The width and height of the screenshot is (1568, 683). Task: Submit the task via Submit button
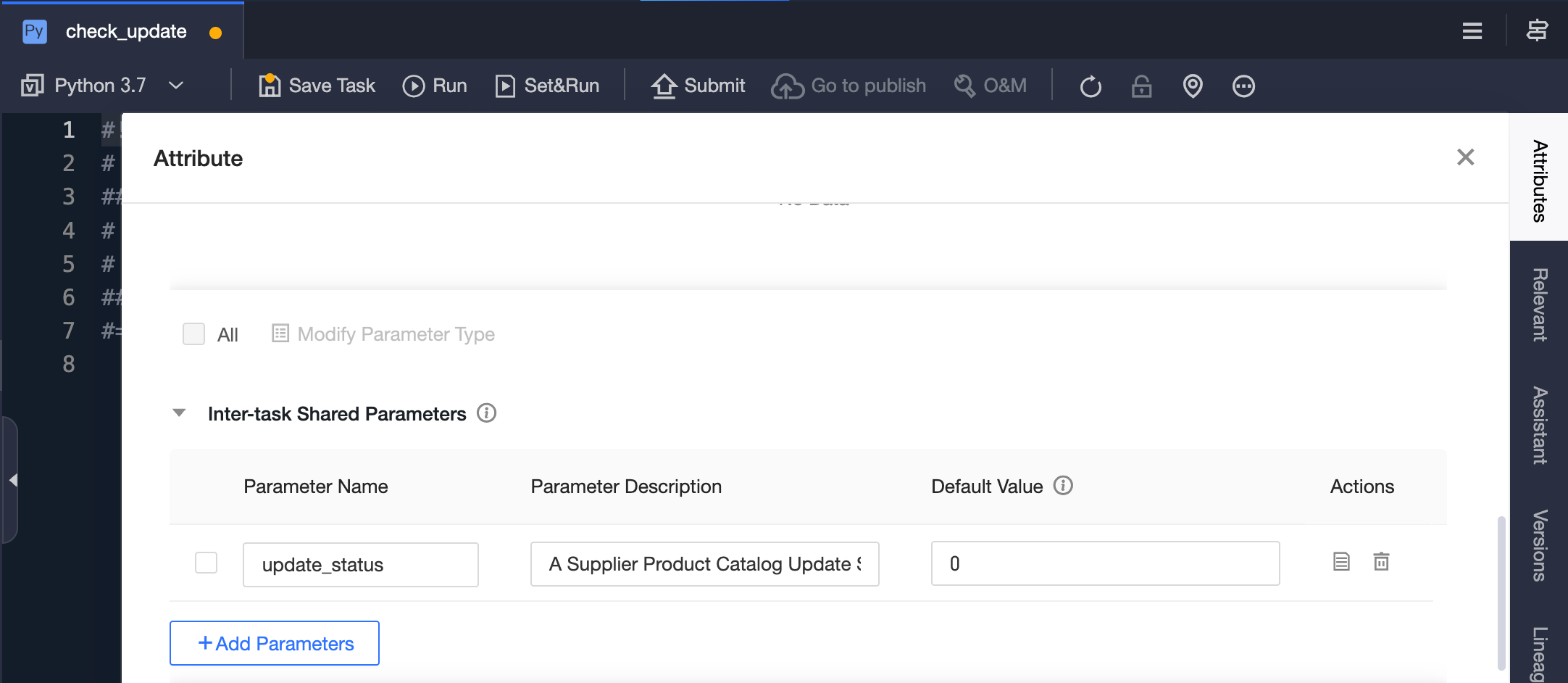click(x=698, y=86)
